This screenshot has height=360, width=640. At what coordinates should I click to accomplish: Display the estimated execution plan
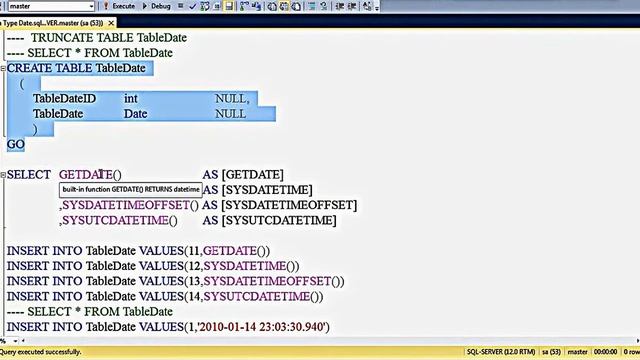[x=205, y=6]
